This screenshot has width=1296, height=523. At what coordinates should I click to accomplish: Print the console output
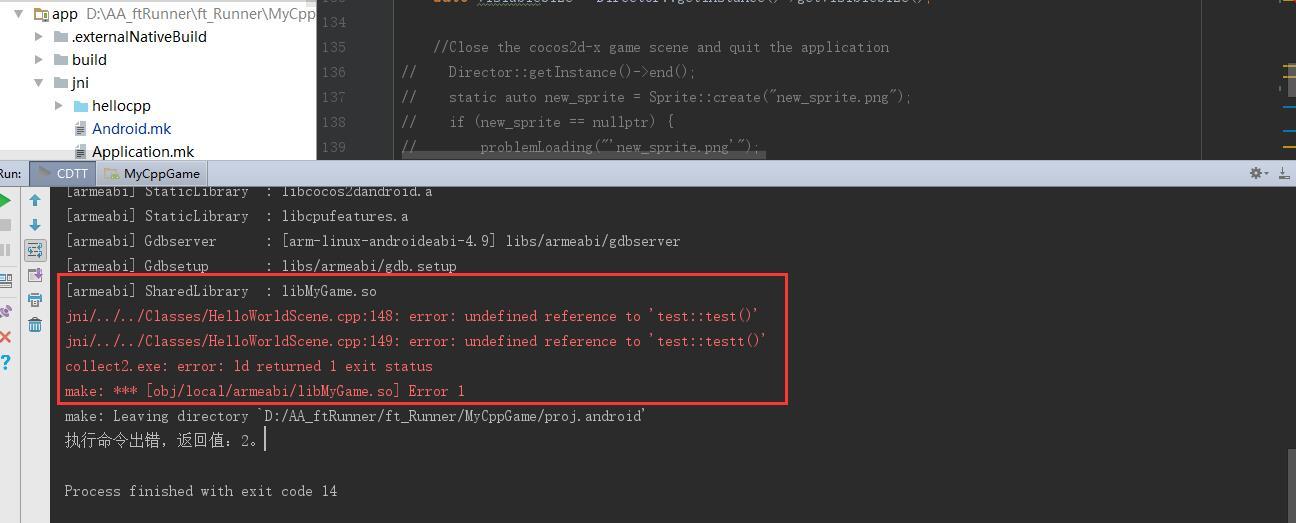tap(35, 300)
